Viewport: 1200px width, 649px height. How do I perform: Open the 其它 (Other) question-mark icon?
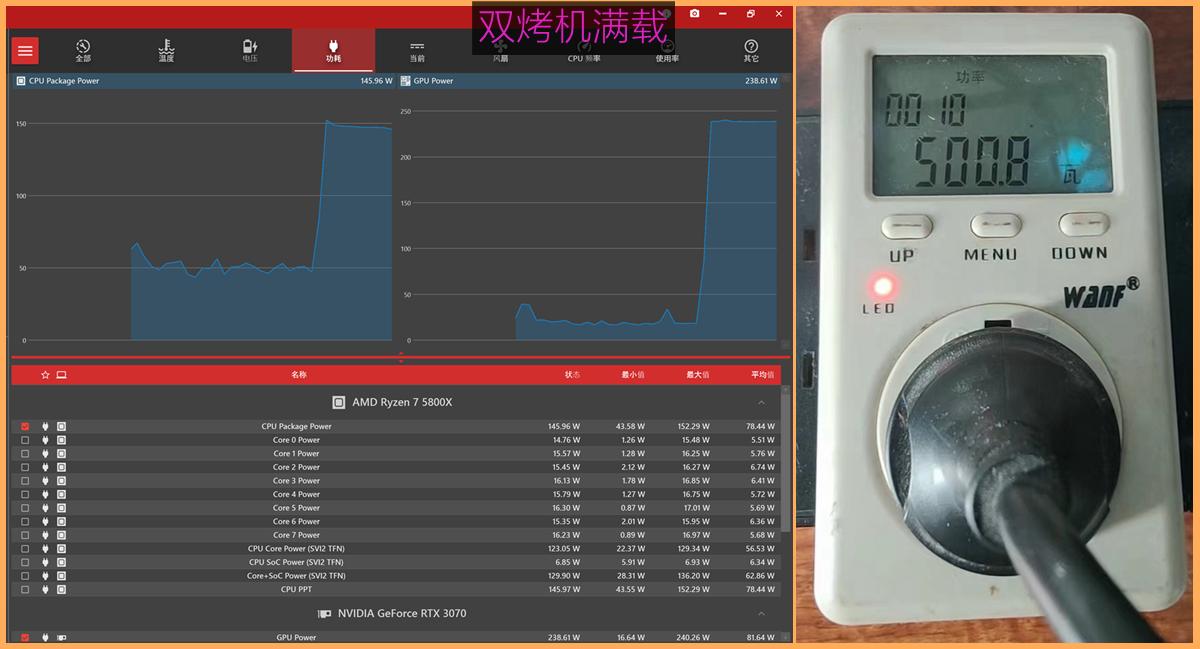coord(750,50)
